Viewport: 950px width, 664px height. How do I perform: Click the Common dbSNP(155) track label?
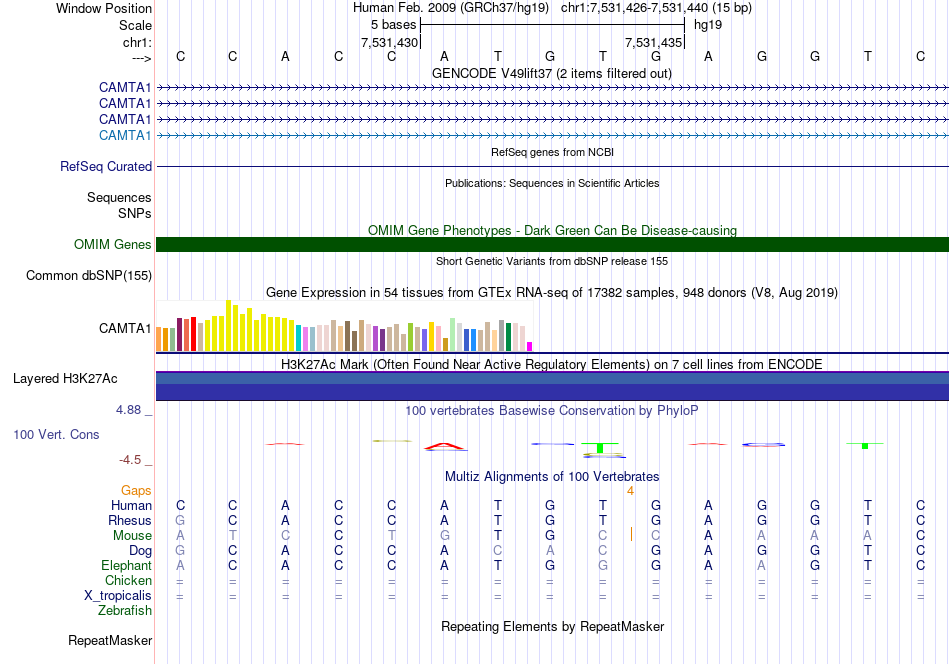(89, 276)
